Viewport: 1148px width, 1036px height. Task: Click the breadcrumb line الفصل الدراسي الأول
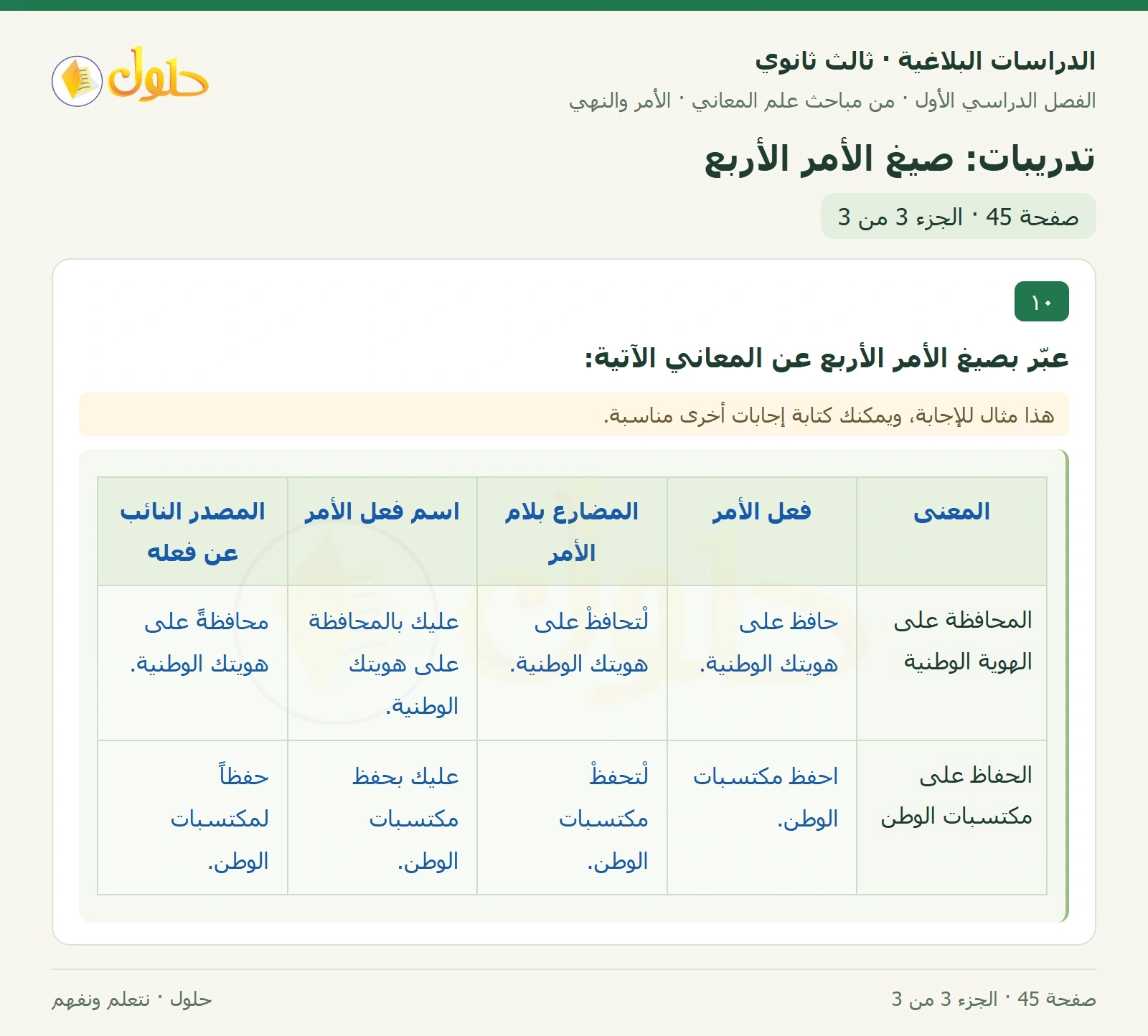[x=832, y=101]
